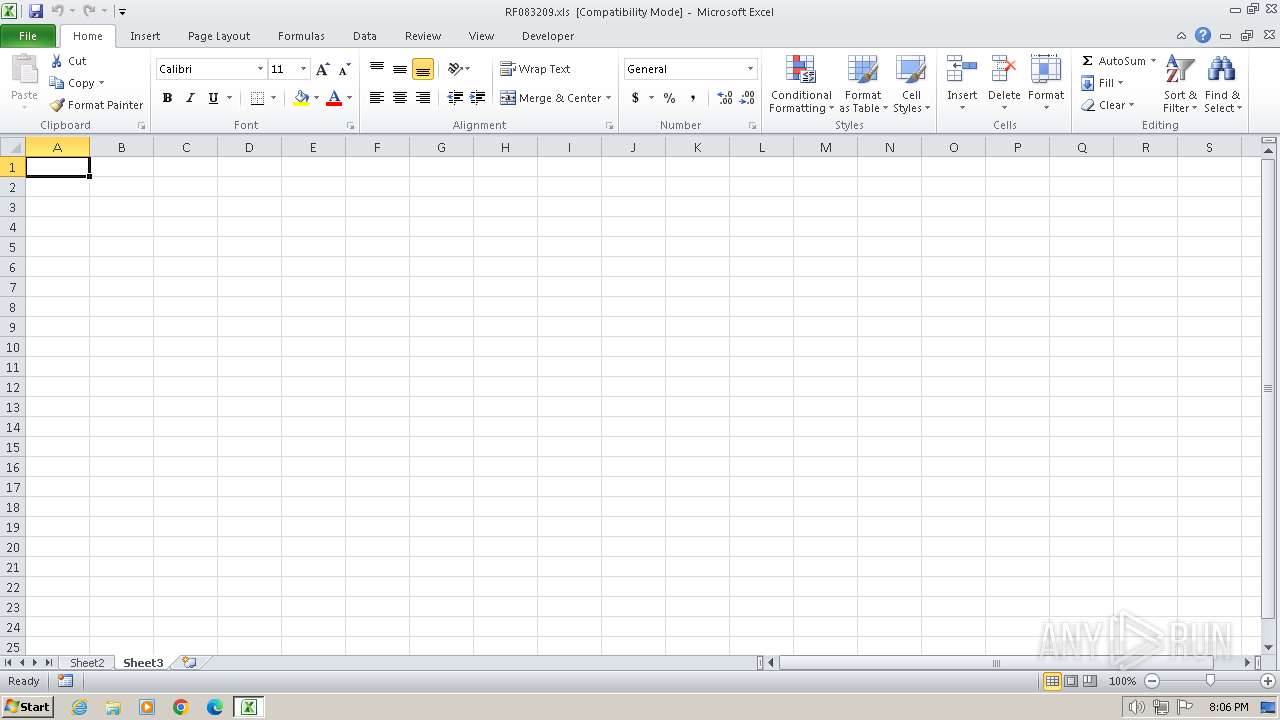Switch to Normal view in status bar
Screen dimensions: 1280x720
(x=1052, y=681)
